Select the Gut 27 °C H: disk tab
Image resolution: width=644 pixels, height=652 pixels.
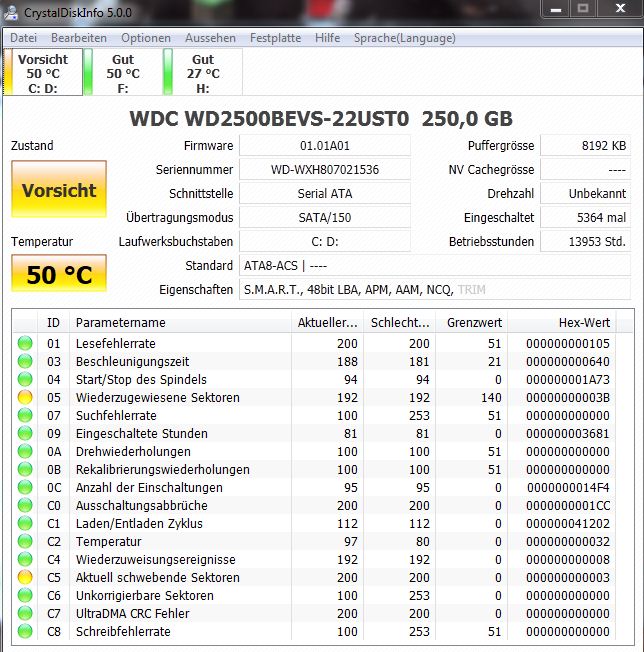tap(203, 72)
